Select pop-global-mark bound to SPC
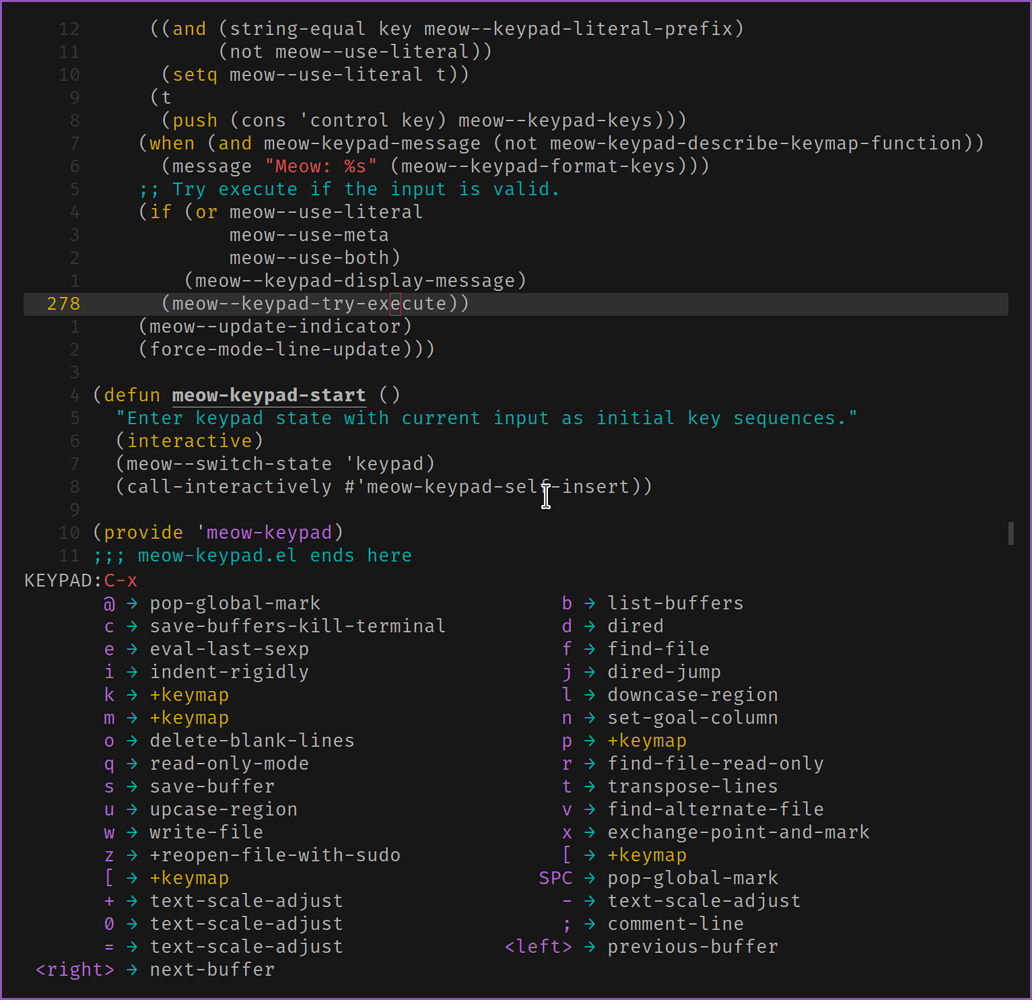1032x1000 pixels. 692,877
